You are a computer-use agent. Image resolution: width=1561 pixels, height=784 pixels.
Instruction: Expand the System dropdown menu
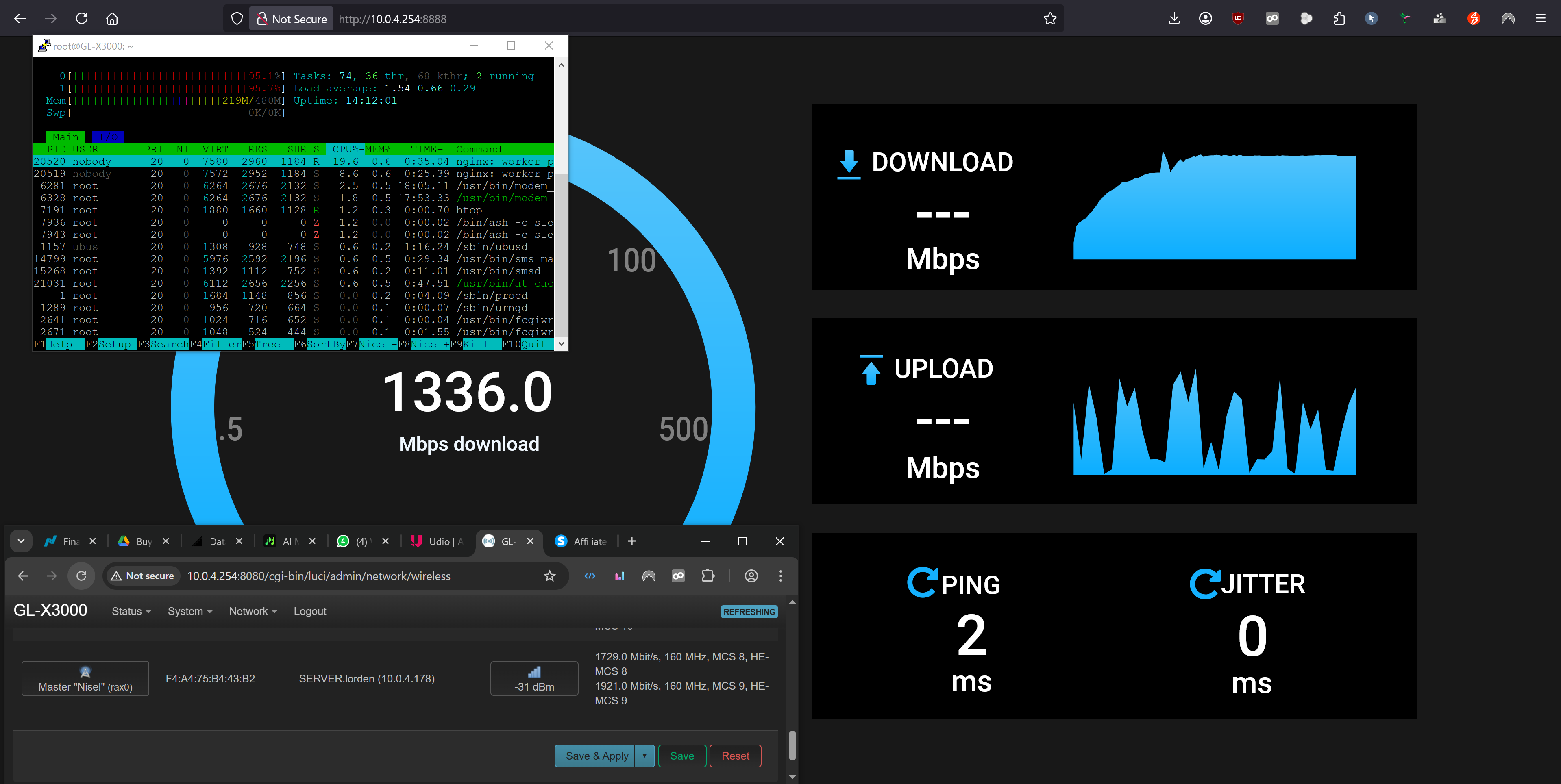point(189,611)
